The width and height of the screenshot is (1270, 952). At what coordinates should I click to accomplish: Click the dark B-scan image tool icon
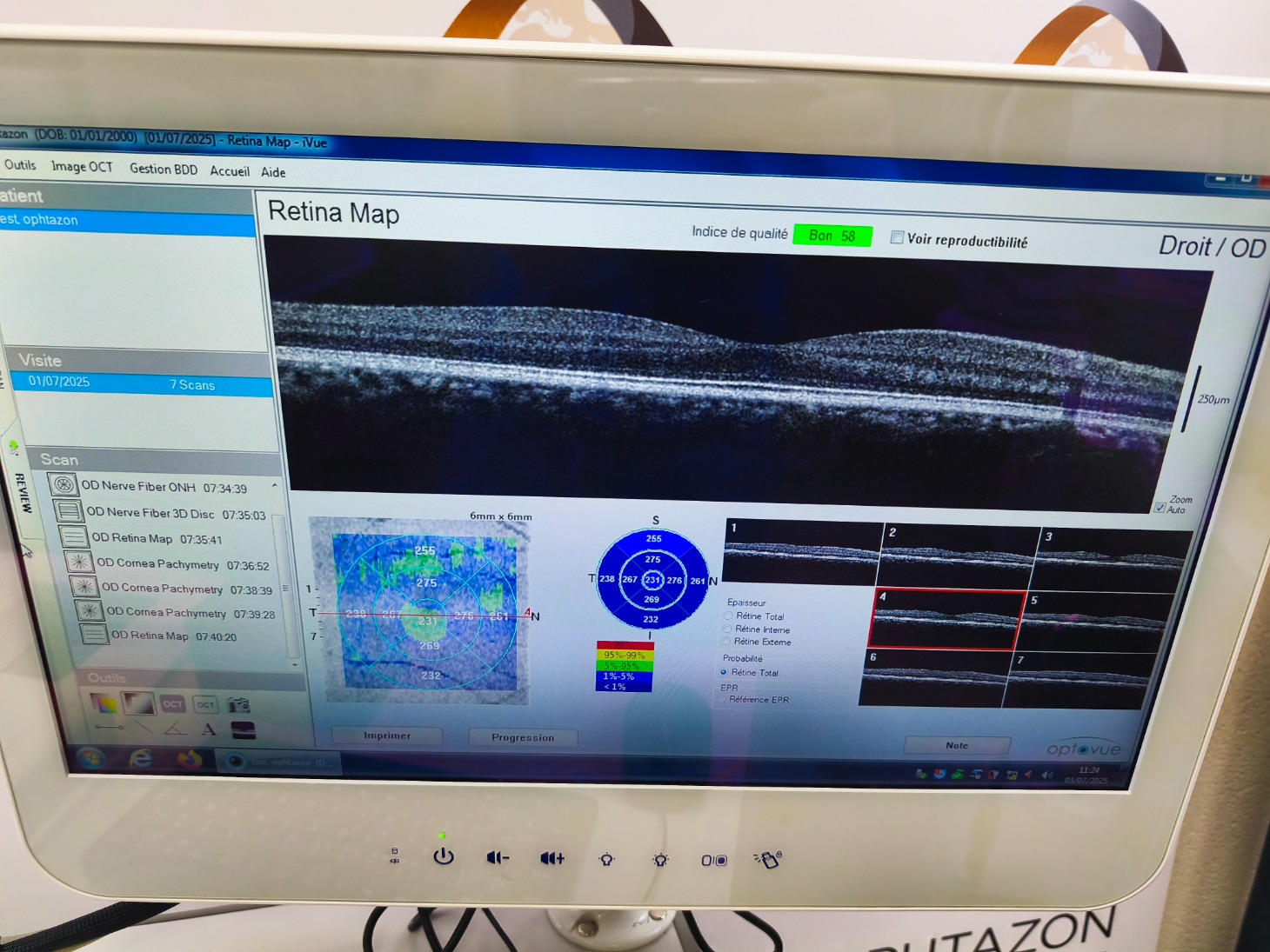click(243, 730)
